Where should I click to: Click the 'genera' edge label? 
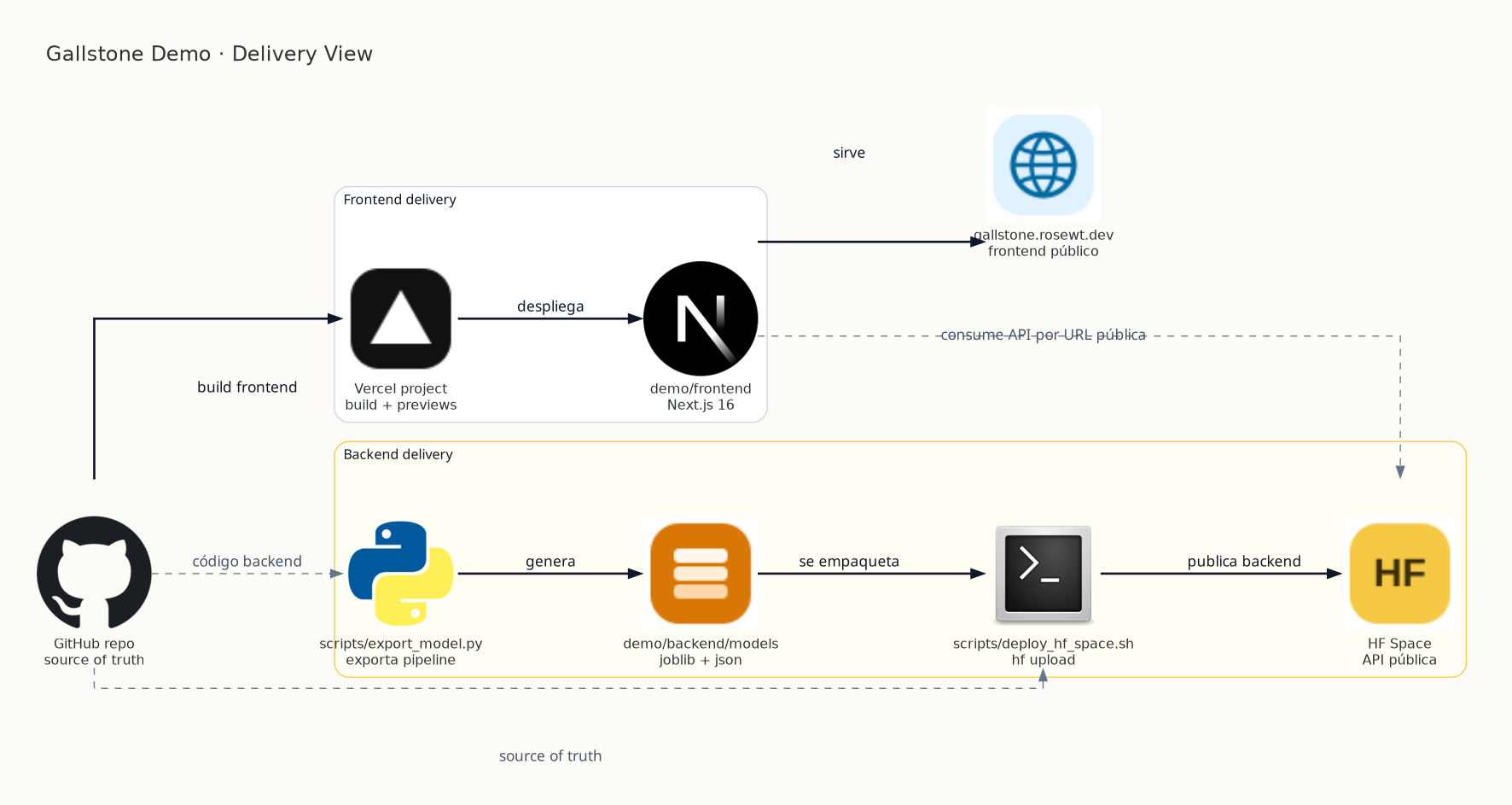click(550, 562)
